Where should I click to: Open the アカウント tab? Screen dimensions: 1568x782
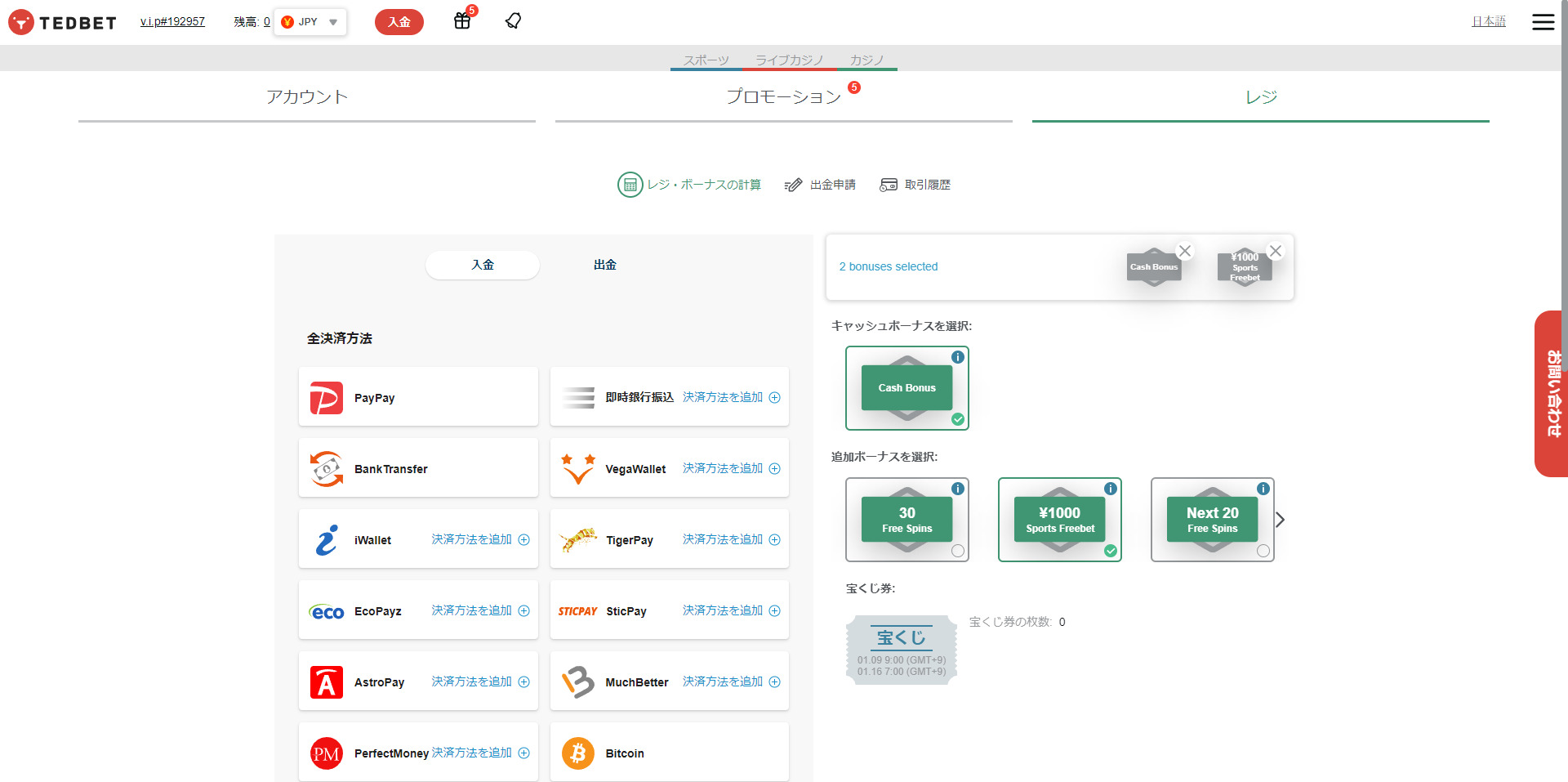tap(307, 98)
